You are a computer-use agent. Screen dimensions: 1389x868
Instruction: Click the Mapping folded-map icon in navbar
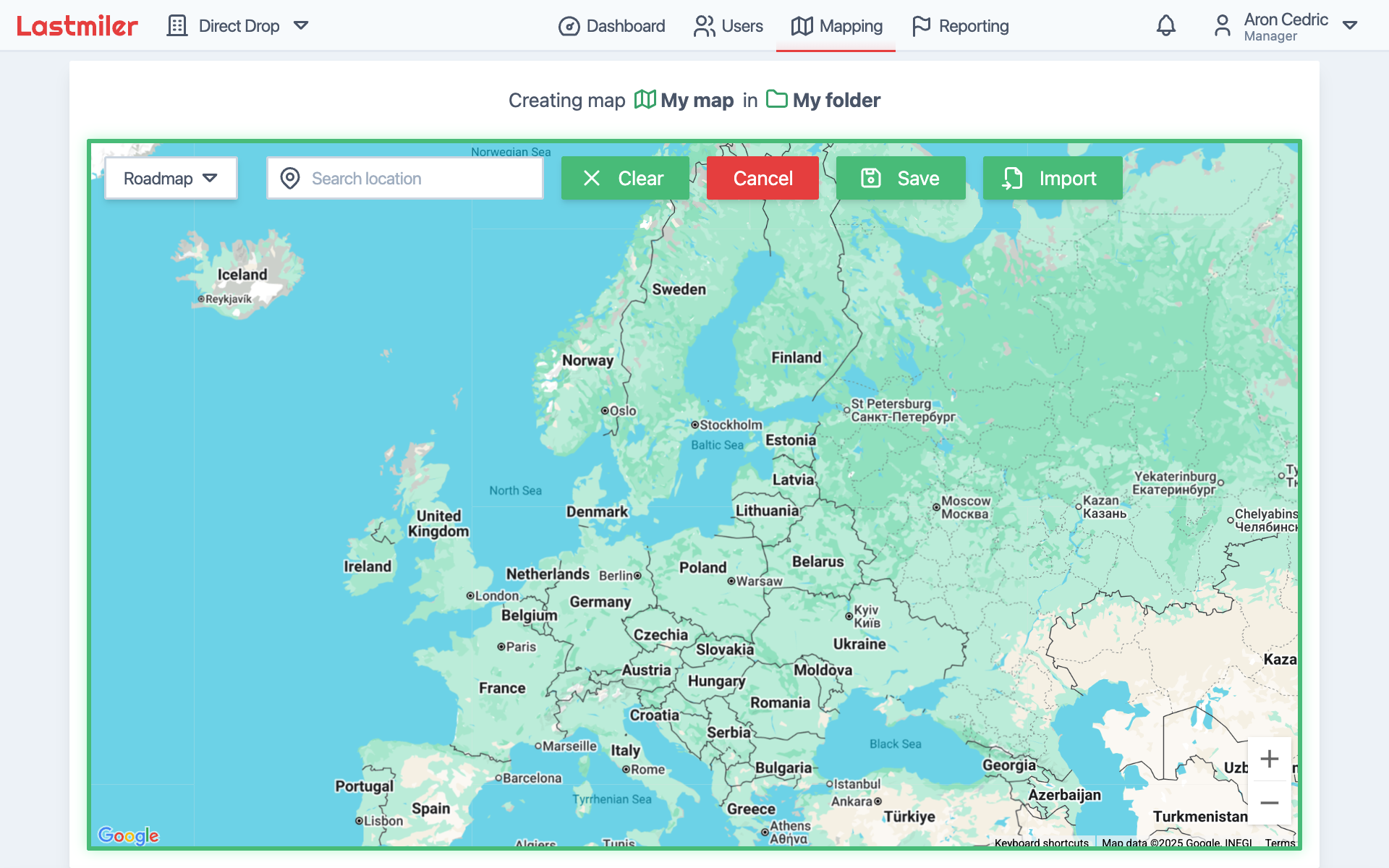[802, 26]
